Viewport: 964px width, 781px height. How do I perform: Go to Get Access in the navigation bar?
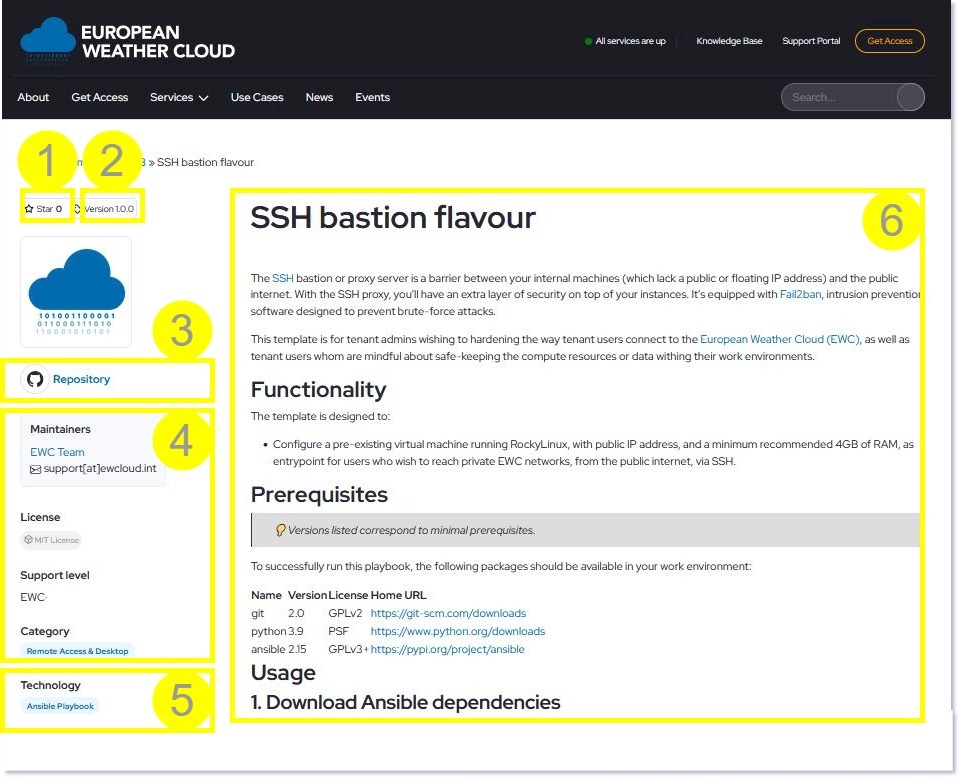pos(100,97)
